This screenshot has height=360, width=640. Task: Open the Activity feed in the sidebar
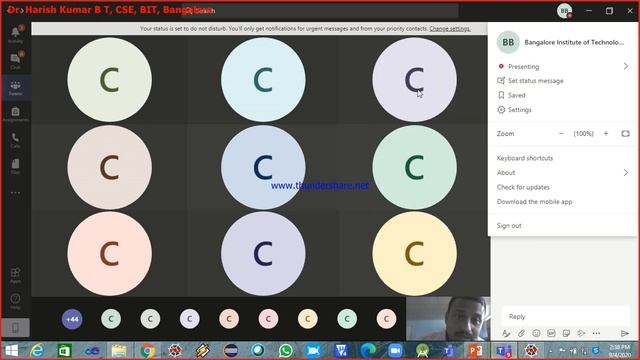[x=16, y=34]
